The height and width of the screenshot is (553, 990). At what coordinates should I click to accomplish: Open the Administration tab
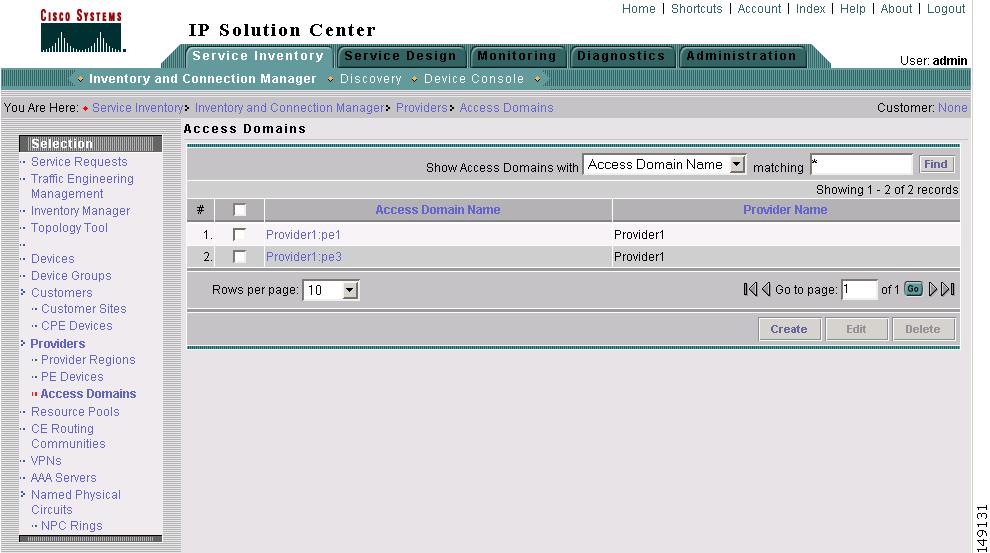[x=741, y=56]
